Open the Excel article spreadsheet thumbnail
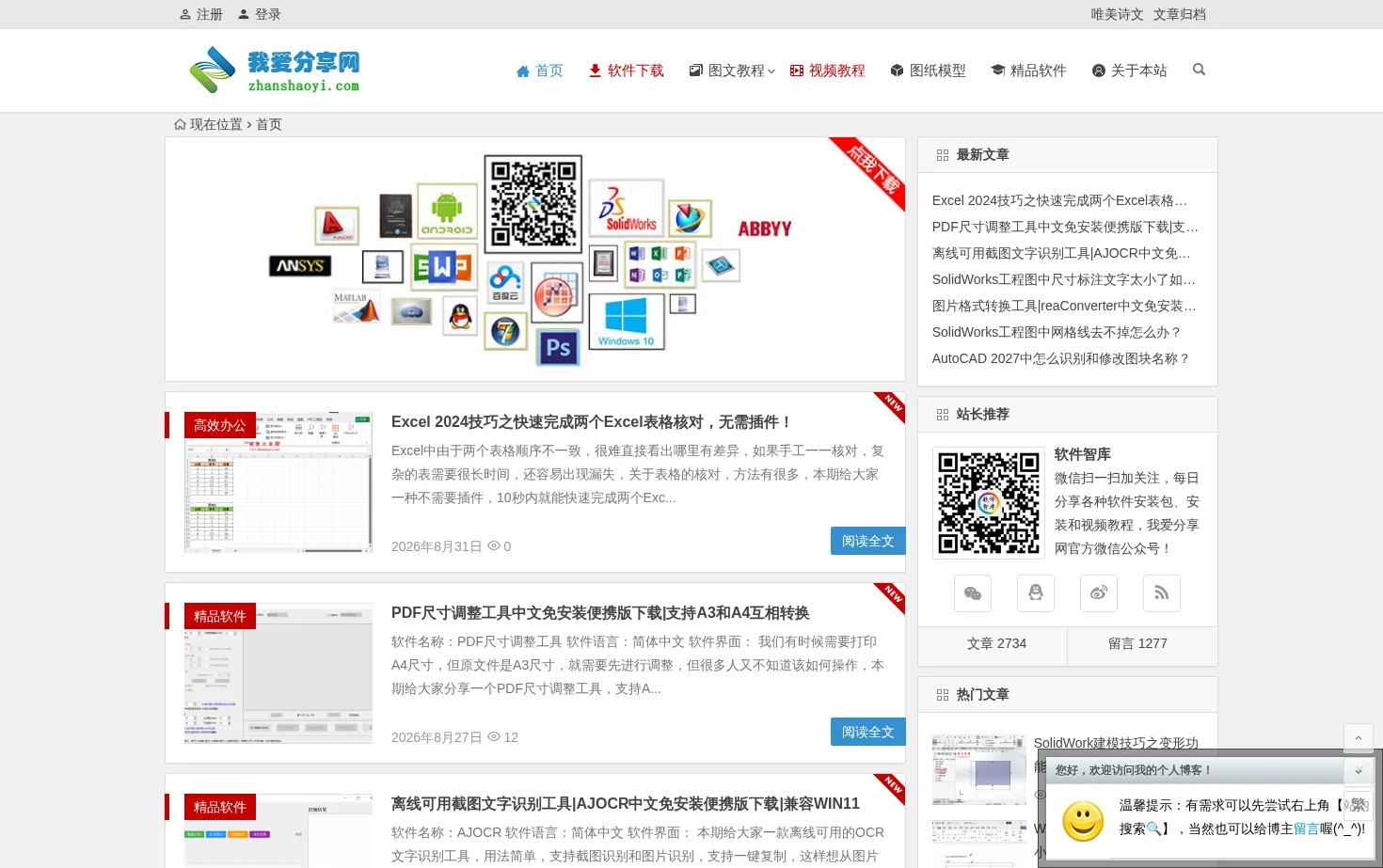The image size is (1383, 868). pos(278,482)
